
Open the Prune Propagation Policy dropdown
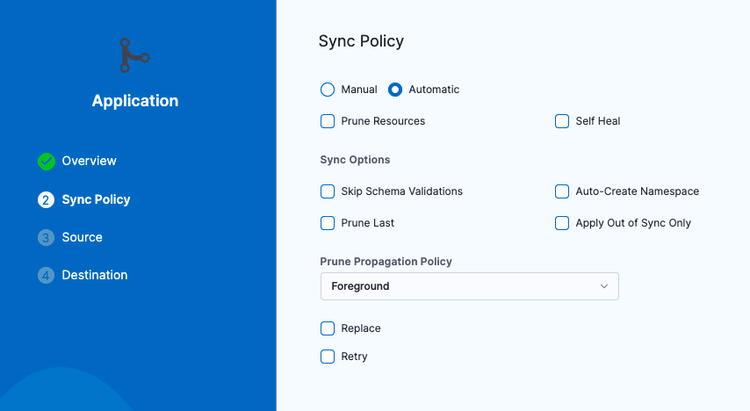pyautogui.click(x=469, y=286)
